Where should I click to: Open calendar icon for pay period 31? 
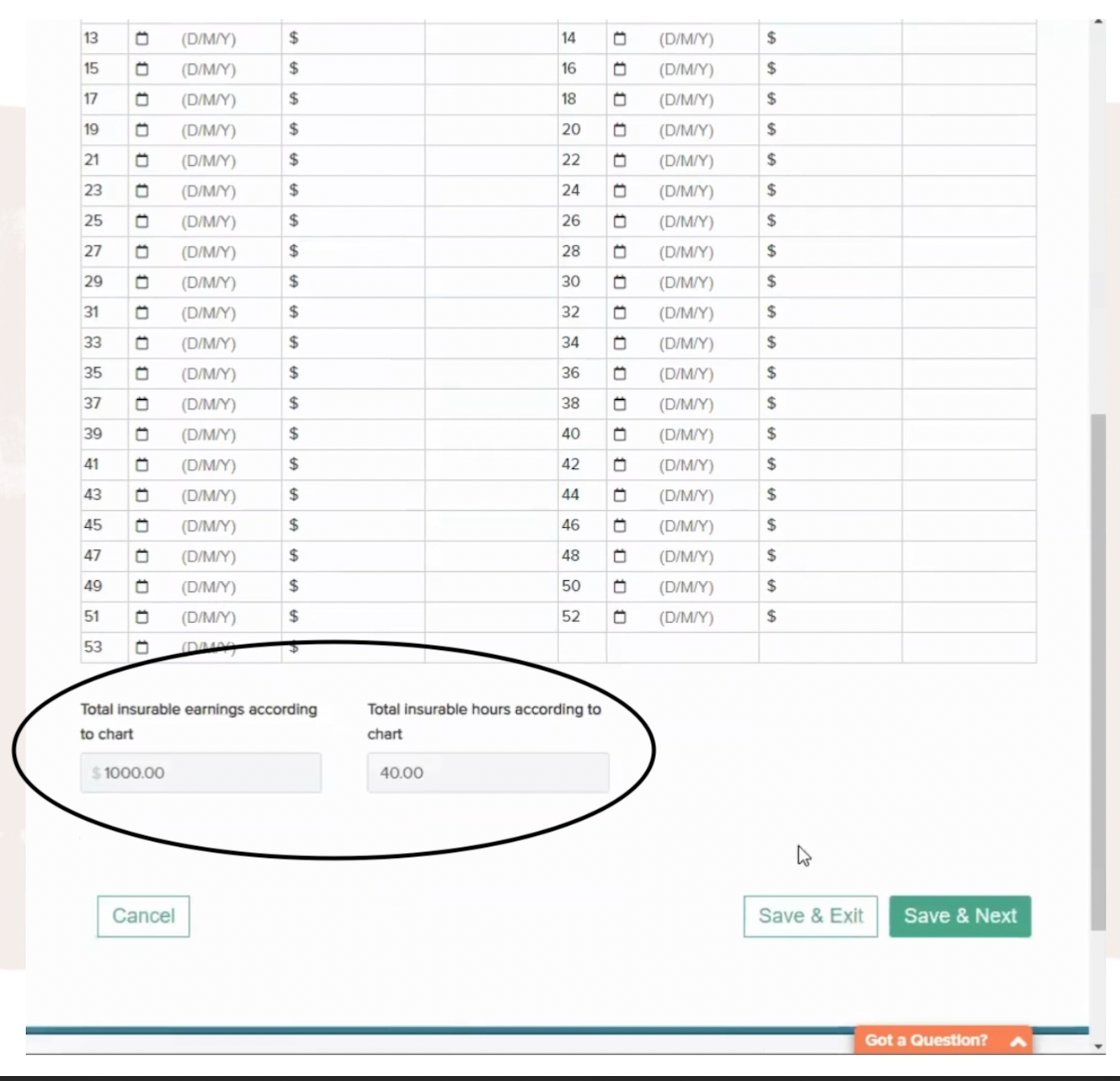[x=141, y=312]
